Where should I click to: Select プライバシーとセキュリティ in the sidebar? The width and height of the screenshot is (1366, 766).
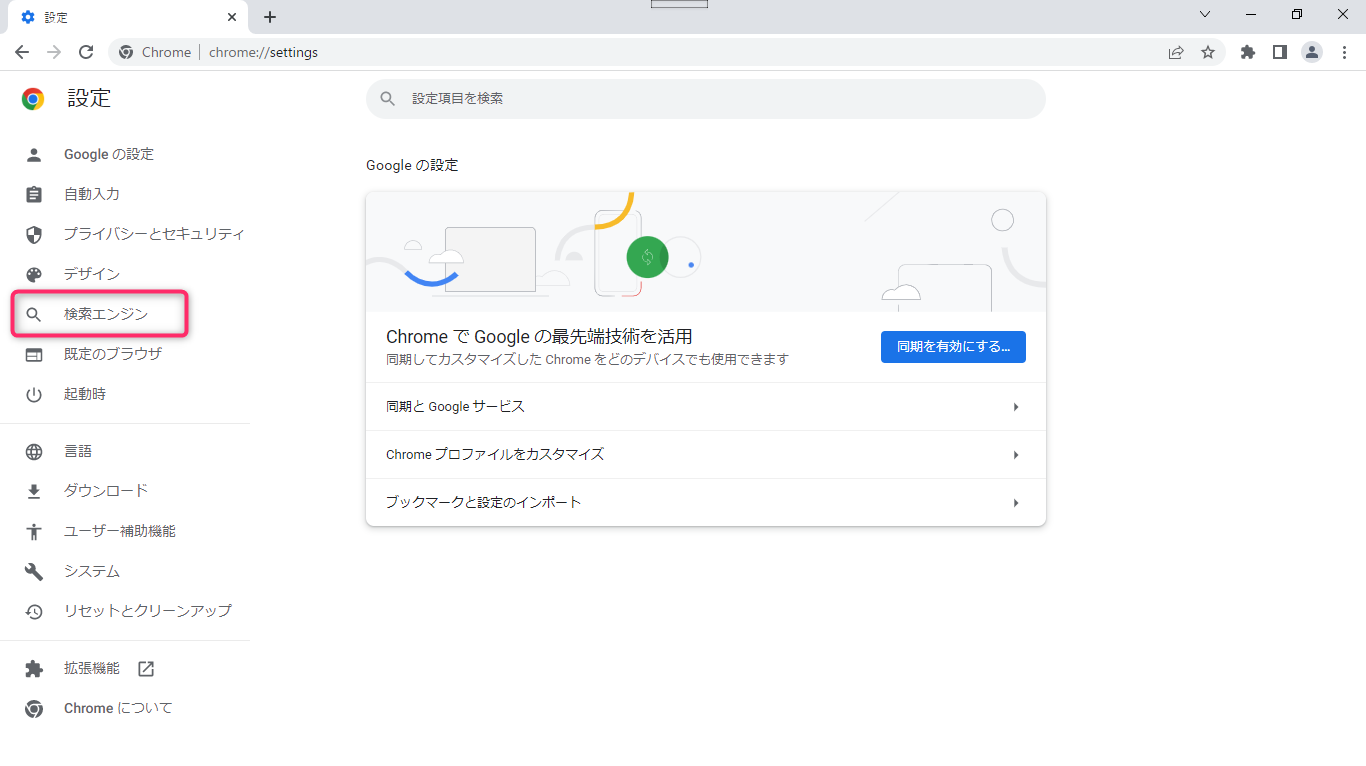coord(153,234)
